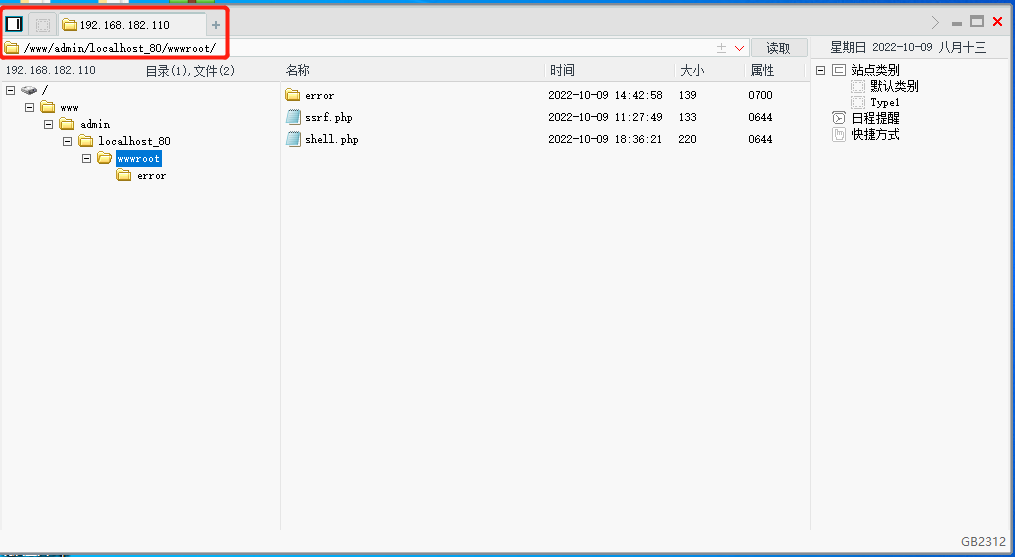Collapse the root / tree node
Screen dimensions: 1015x557
(11, 90)
